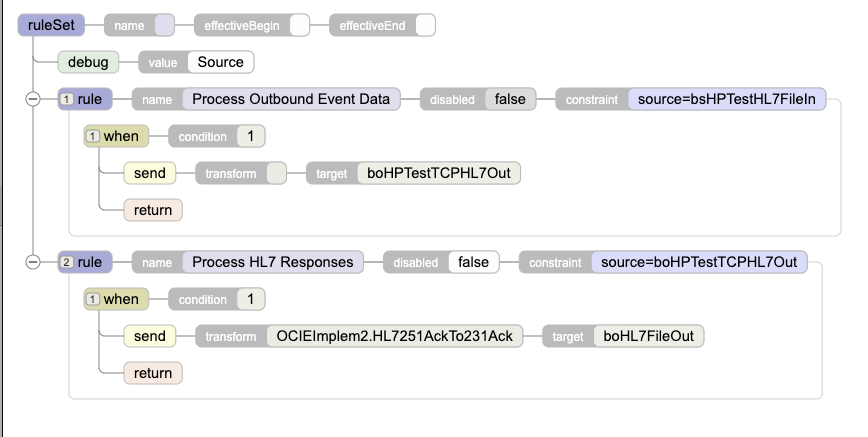
Task: Click the debug value Source field
Action: [220, 62]
